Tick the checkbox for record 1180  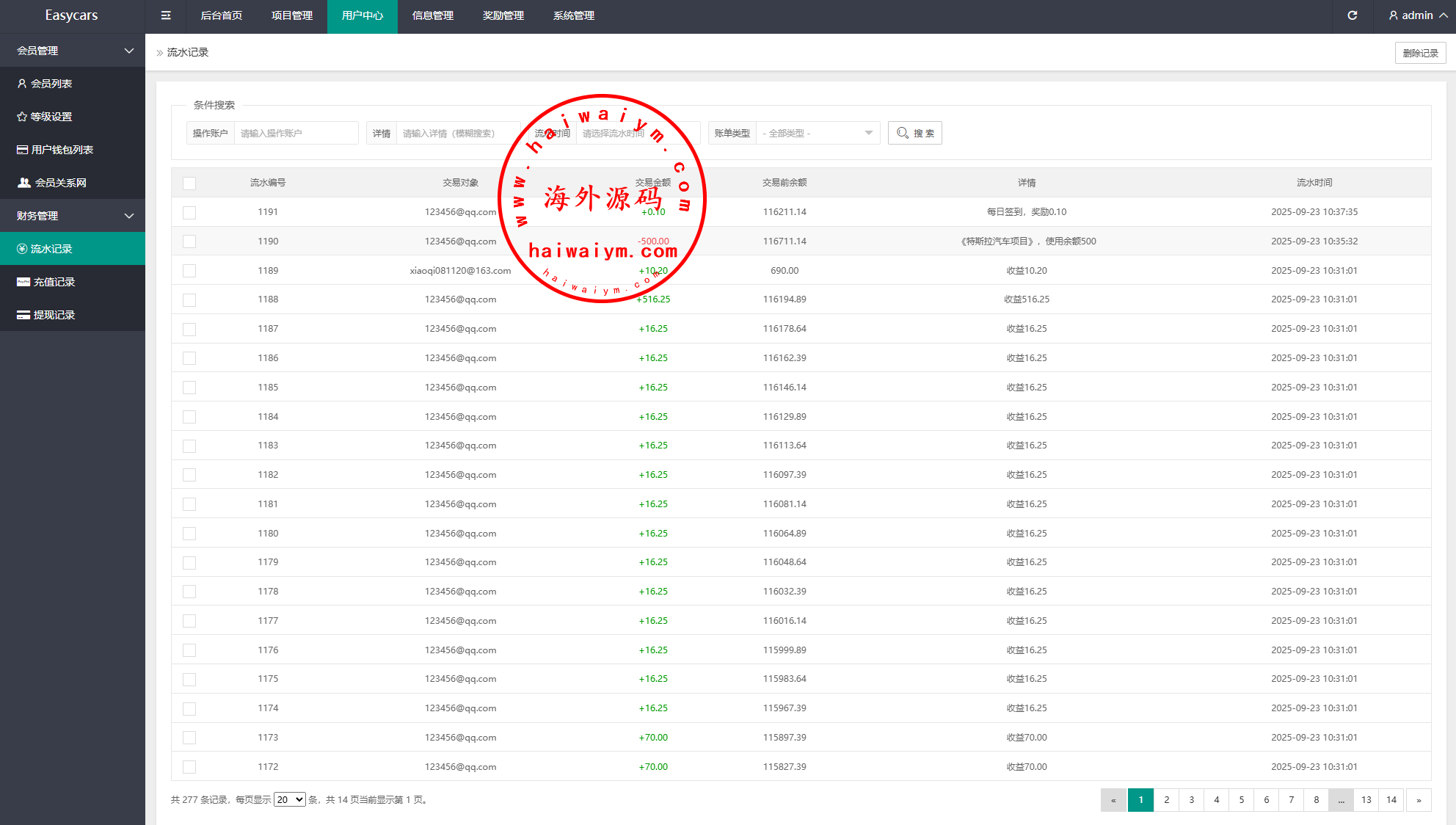(189, 534)
